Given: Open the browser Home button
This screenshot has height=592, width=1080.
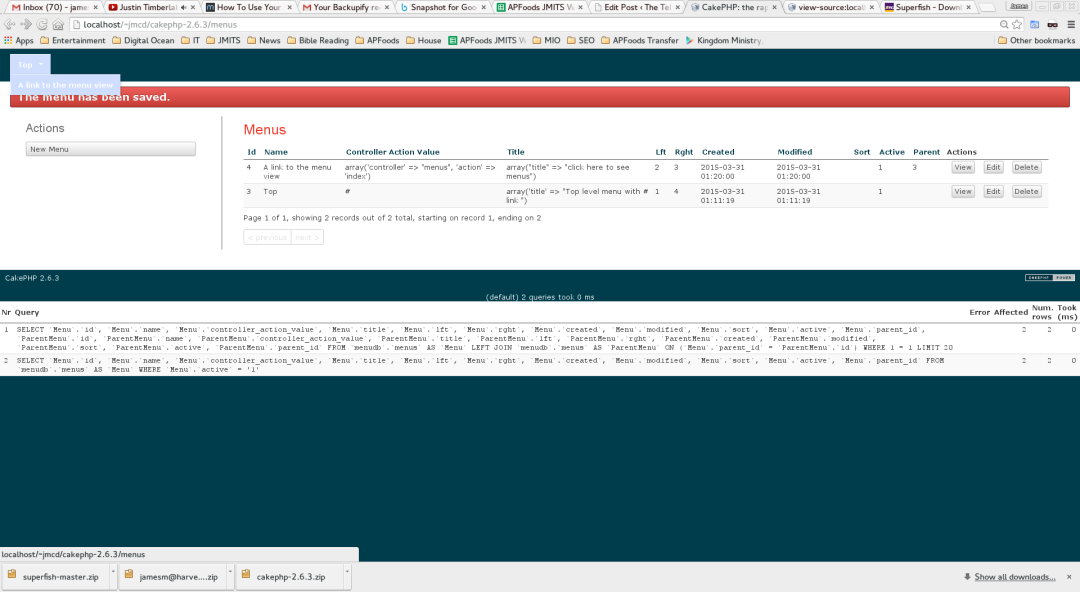Looking at the screenshot, I should pos(57,24).
